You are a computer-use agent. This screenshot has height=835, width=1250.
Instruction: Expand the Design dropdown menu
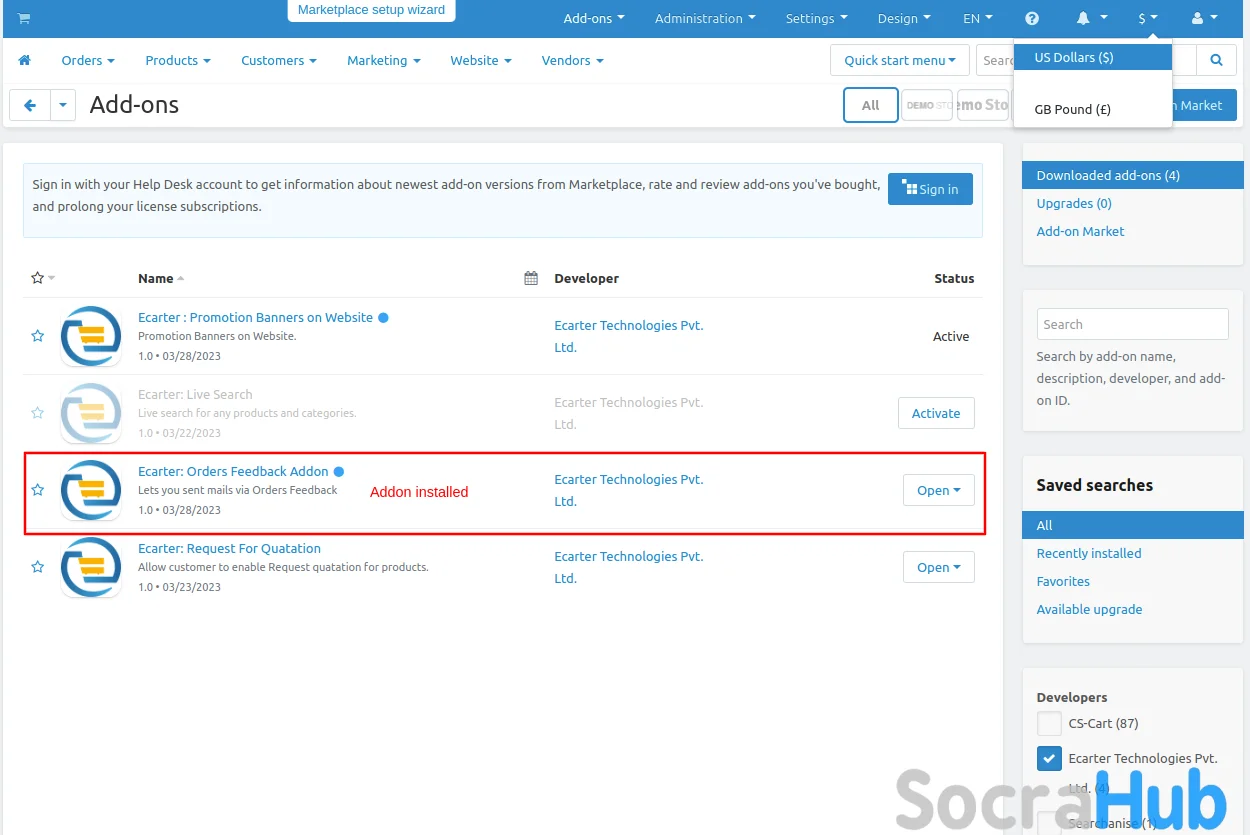coord(904,18)
